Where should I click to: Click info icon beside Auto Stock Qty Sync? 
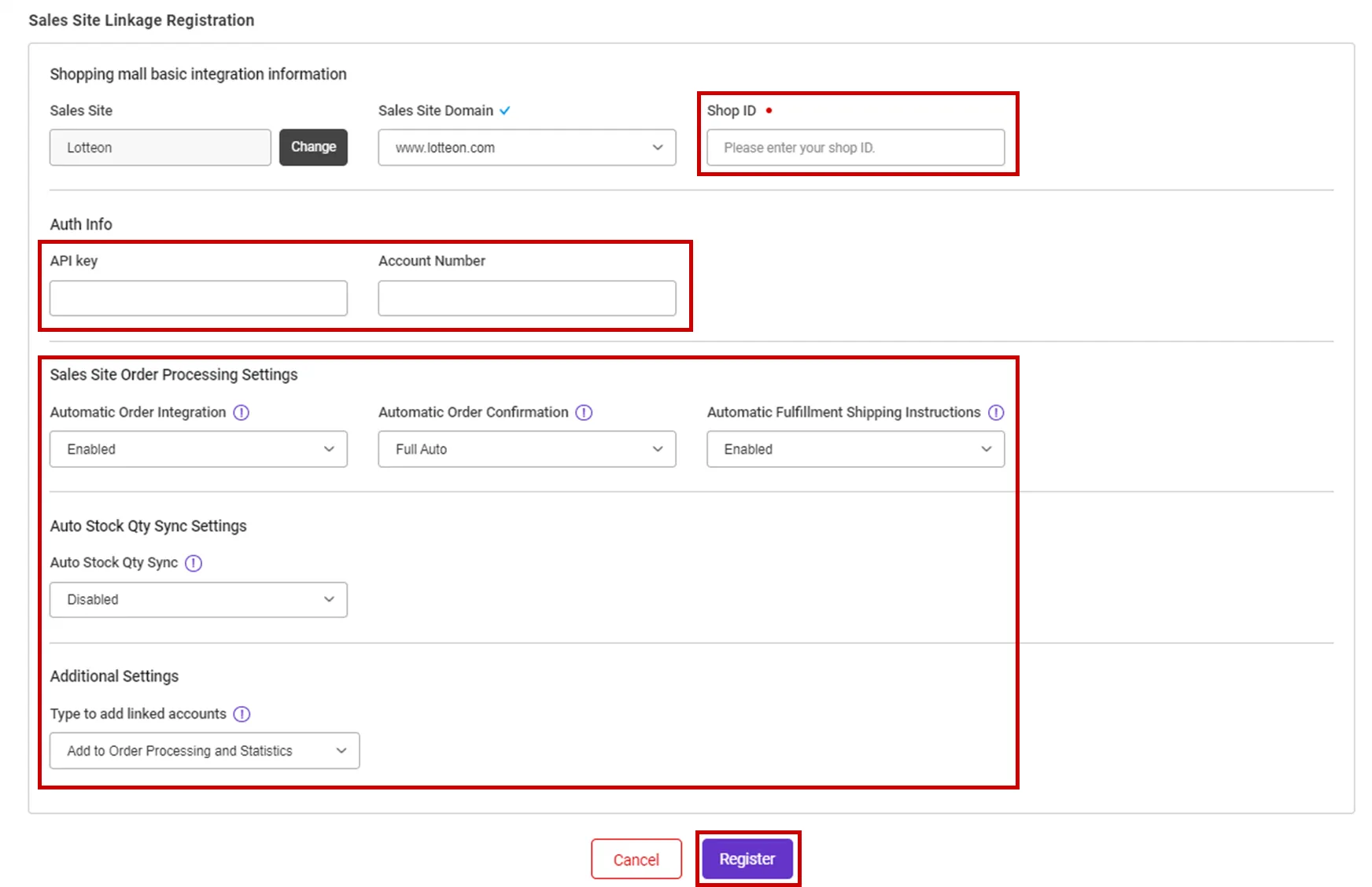click(194, 563)
